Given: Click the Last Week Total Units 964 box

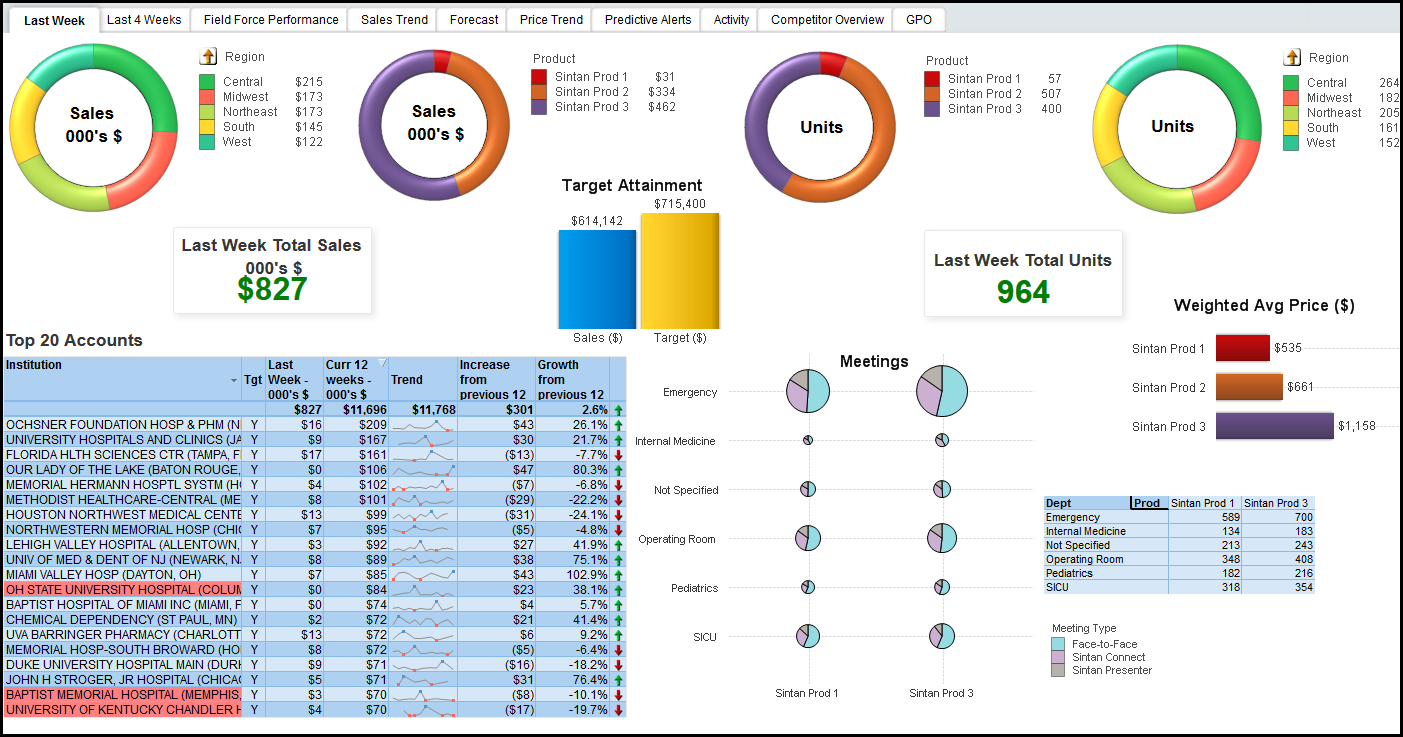Looking at the screenshot, I should [1023, 274].
